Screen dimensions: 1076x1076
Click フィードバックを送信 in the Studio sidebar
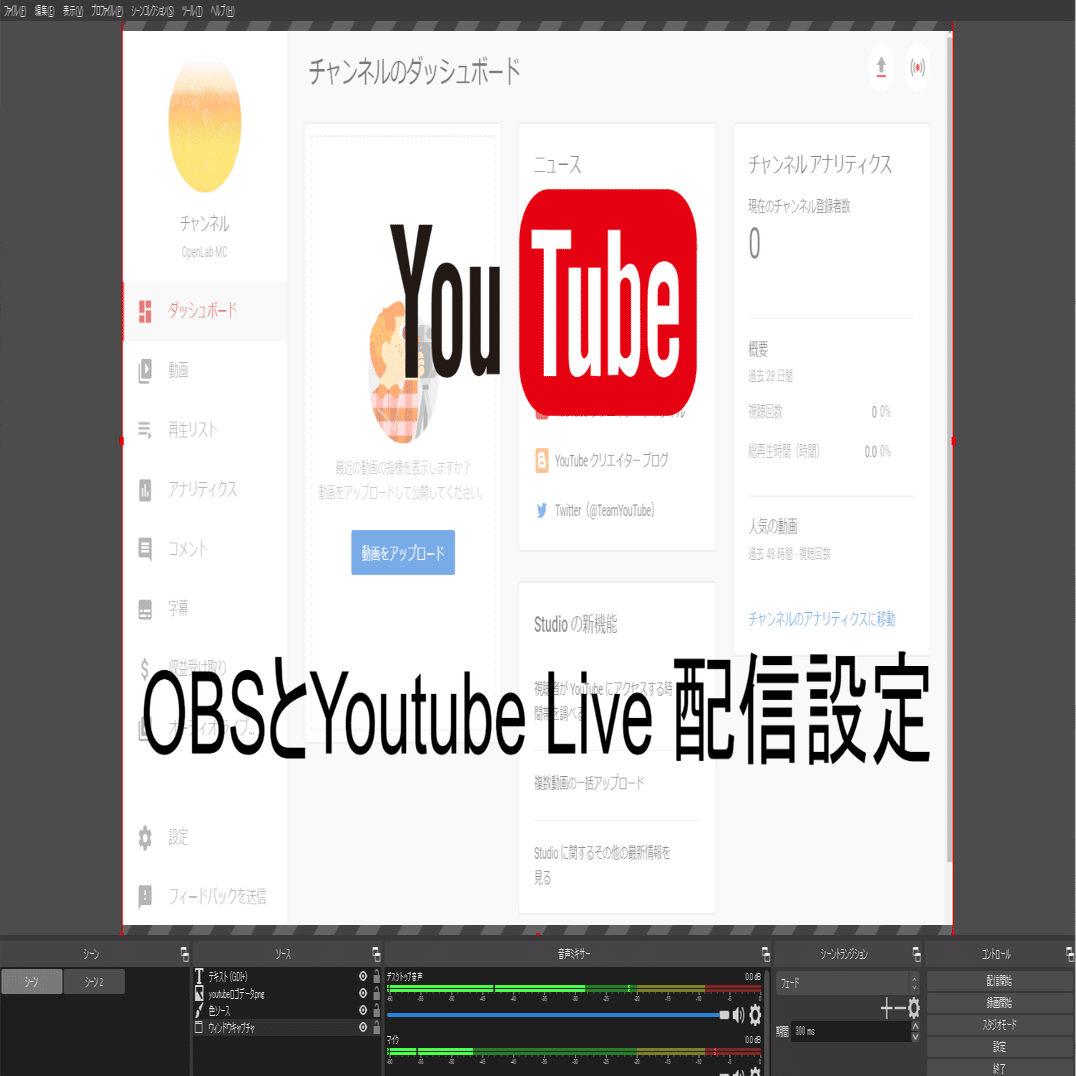tap(205, 896)
